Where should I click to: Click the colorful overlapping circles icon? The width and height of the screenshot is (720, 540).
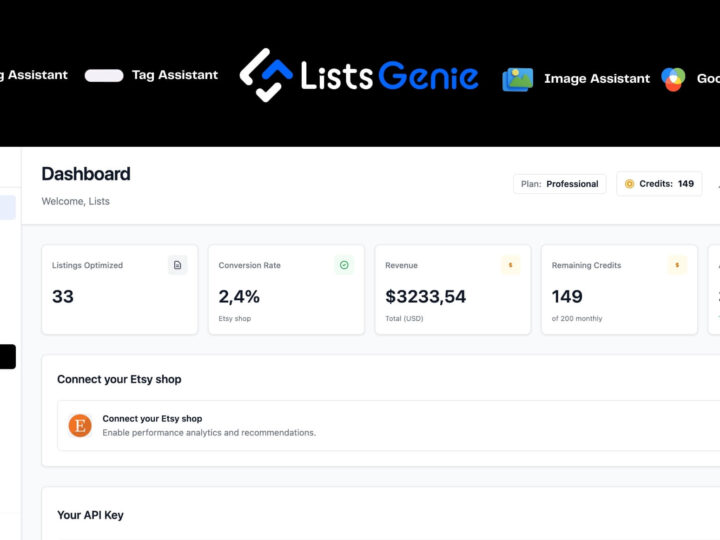click(x=673, y=79)
